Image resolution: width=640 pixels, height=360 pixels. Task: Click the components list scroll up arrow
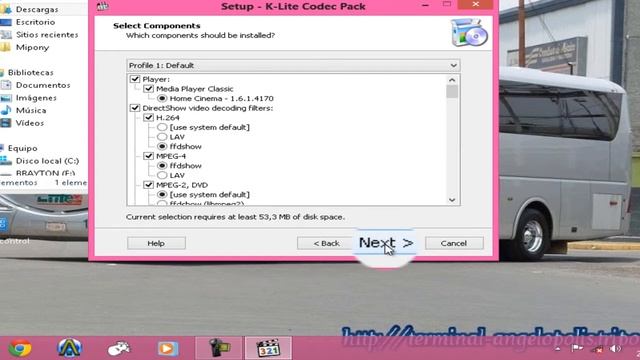pos(452,80)
